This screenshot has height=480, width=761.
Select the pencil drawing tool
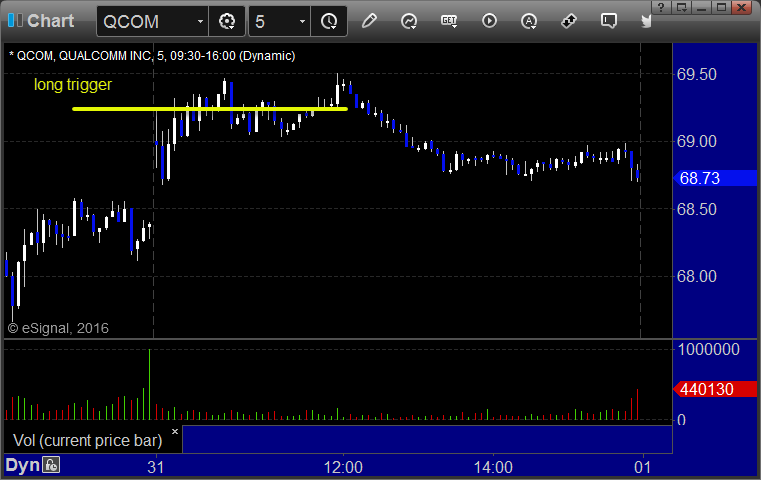[369, 21]
